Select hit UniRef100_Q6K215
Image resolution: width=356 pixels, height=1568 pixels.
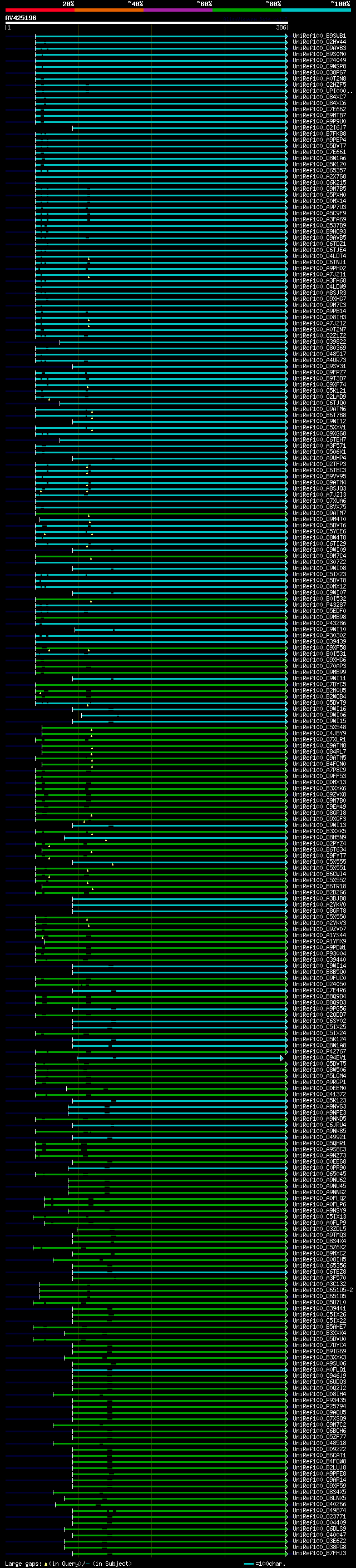(319, 182)
